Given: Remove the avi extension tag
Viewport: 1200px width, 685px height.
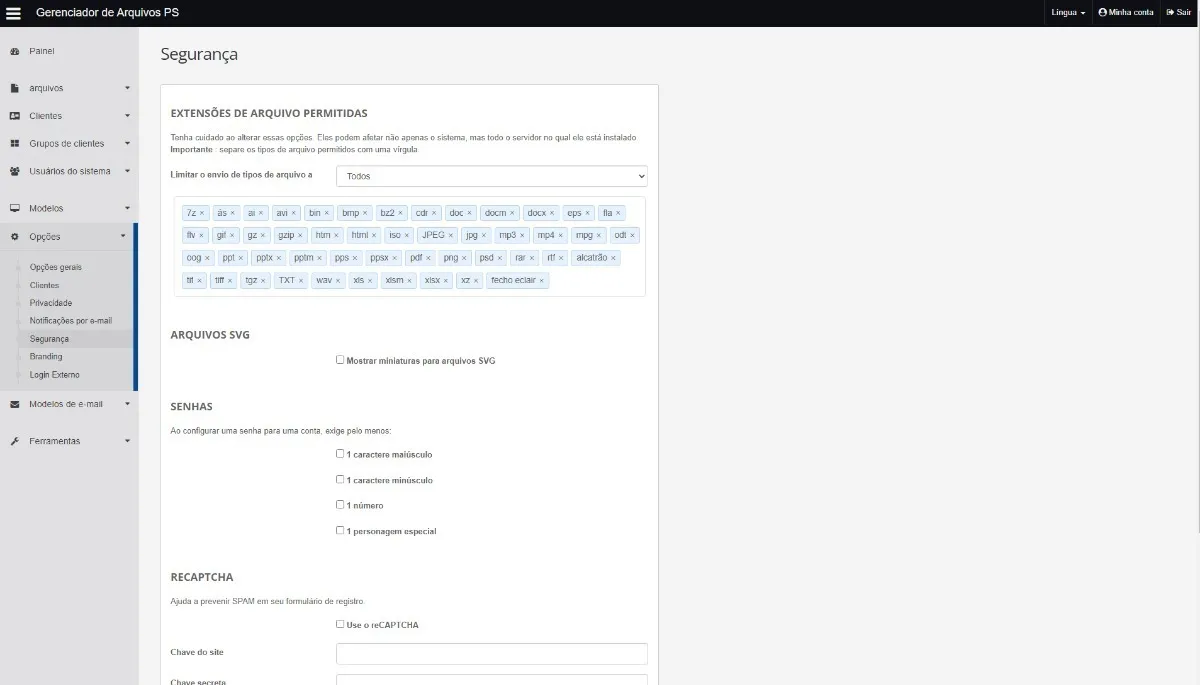Looking at the screenshot, I should coord(293,213).
